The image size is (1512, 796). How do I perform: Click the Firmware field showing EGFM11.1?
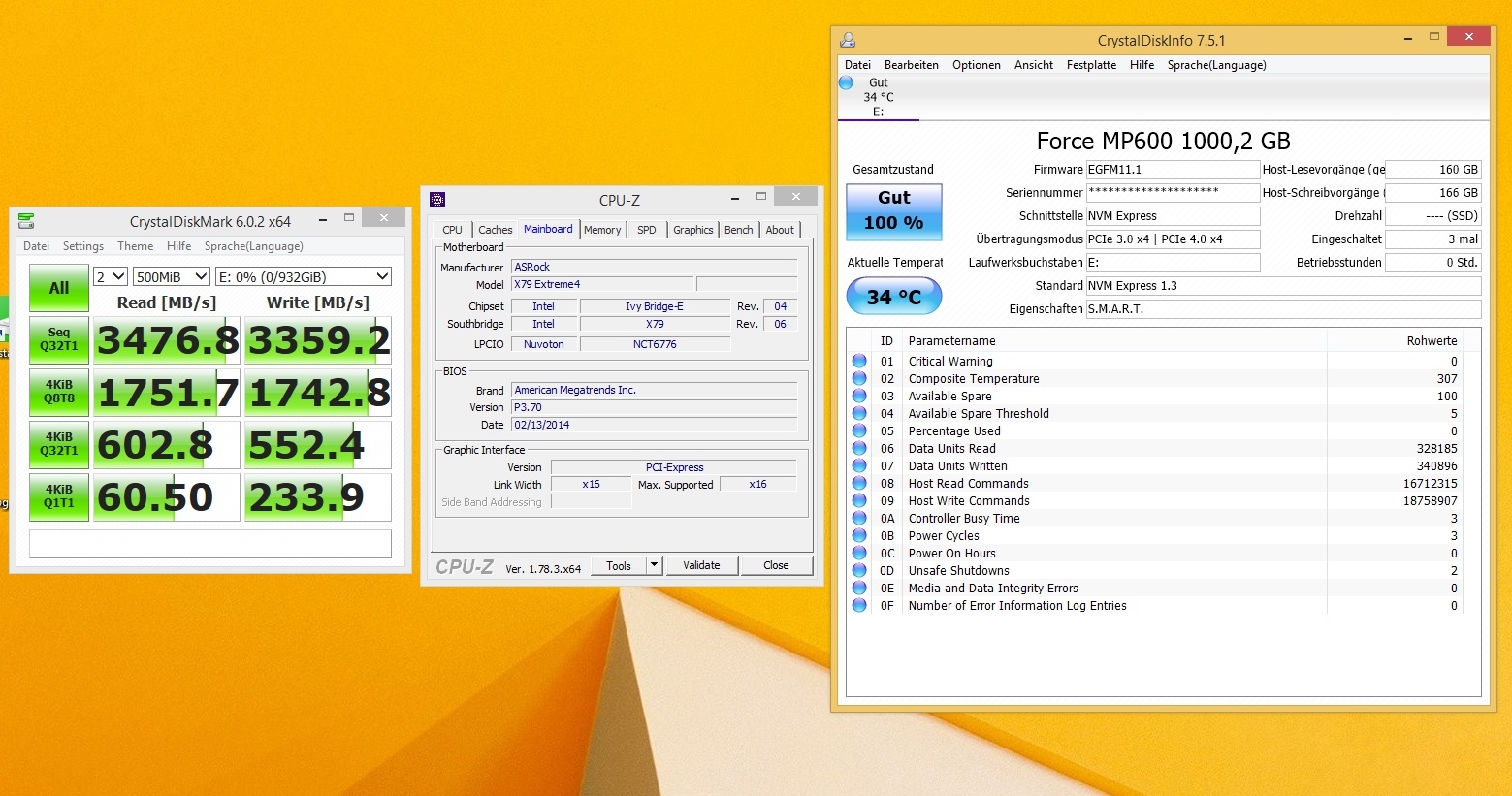tap(1173, 170)
